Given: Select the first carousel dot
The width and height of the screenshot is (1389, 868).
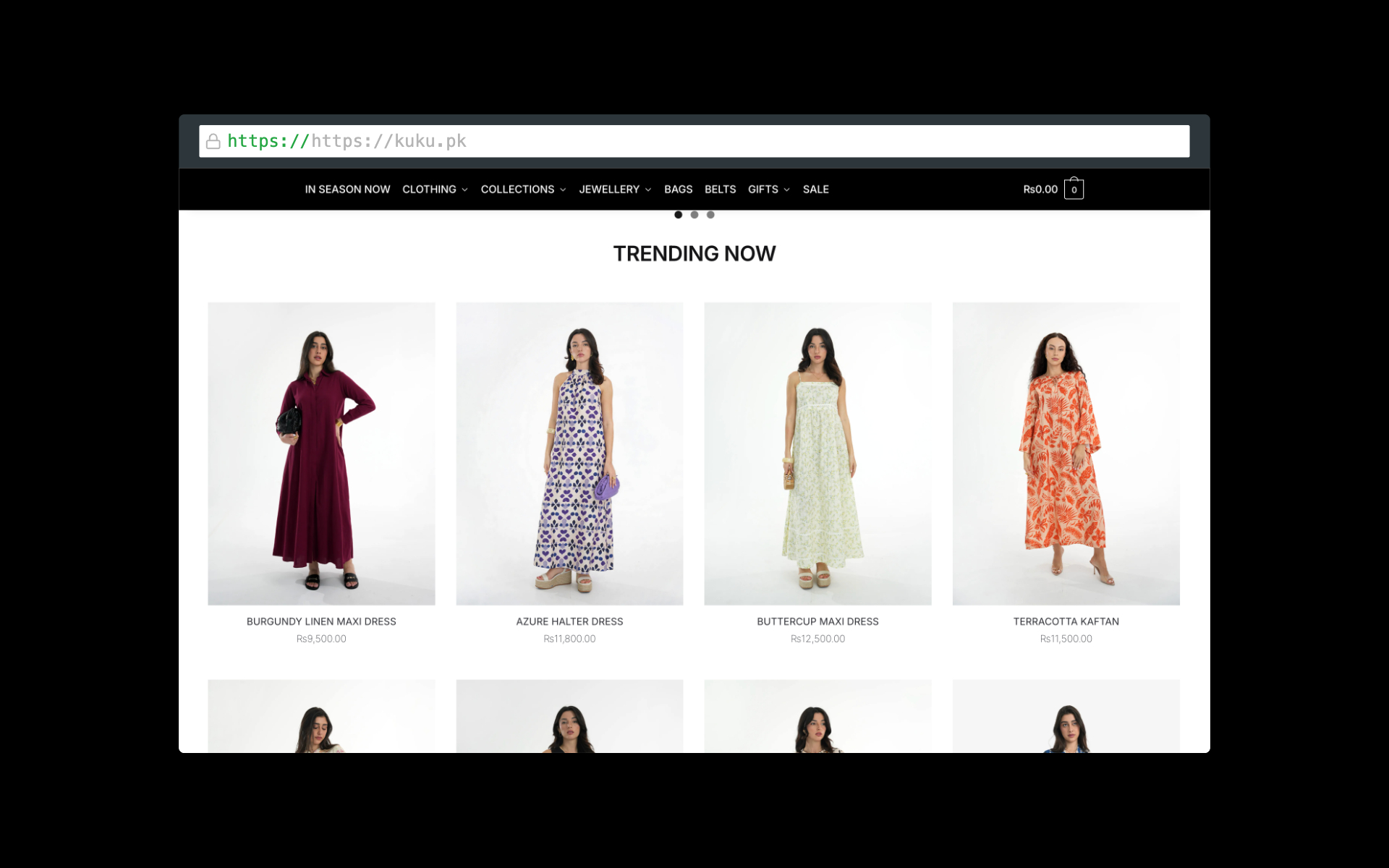Looking at the screenshot, I should [678, 215].
